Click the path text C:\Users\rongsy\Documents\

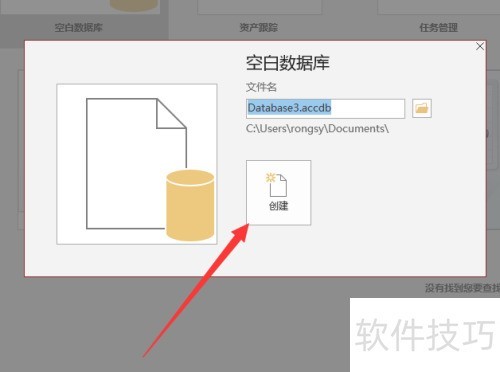coord(317,129)
